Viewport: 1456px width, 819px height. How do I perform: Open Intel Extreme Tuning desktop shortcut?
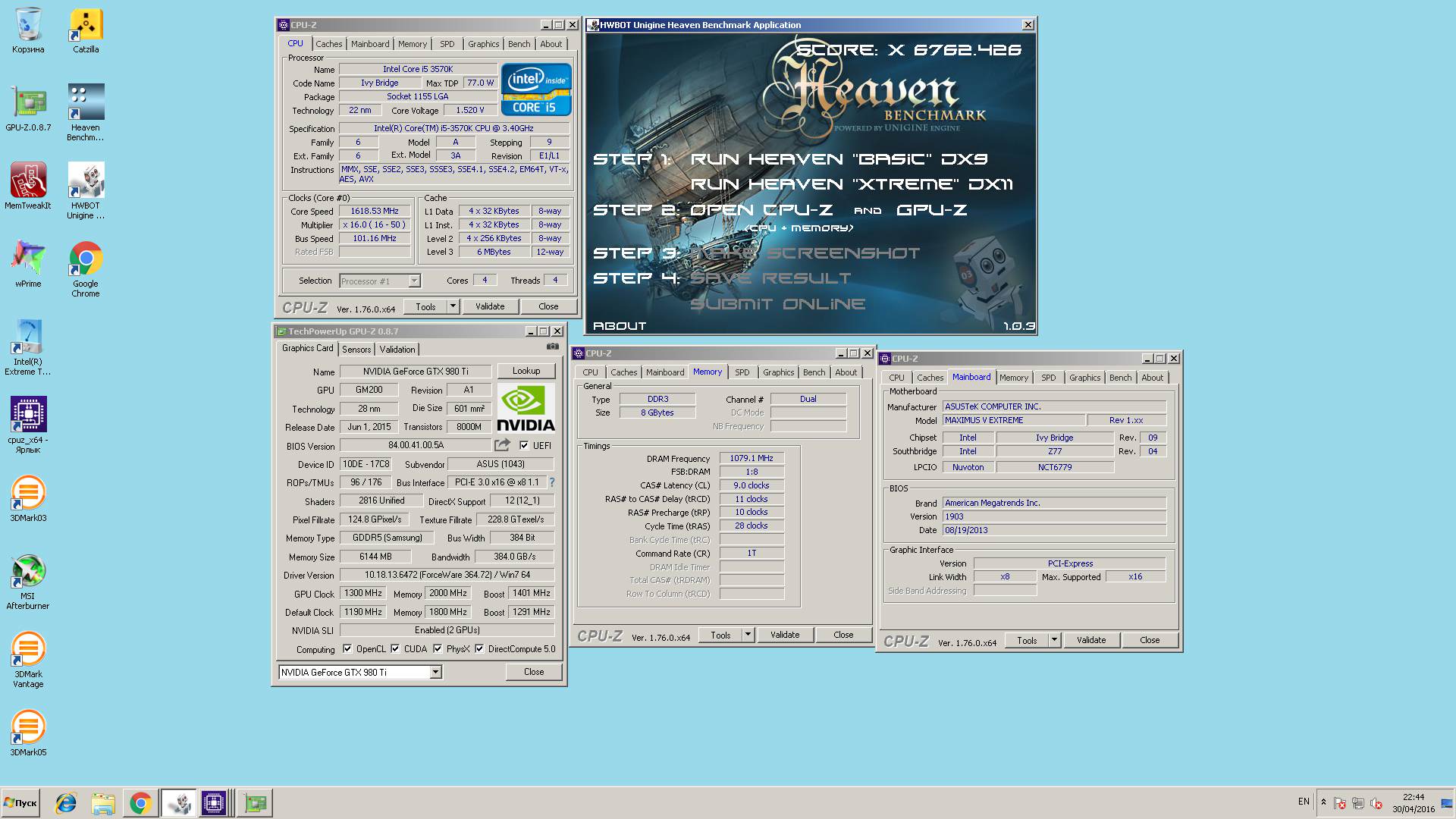pos(28,347)
